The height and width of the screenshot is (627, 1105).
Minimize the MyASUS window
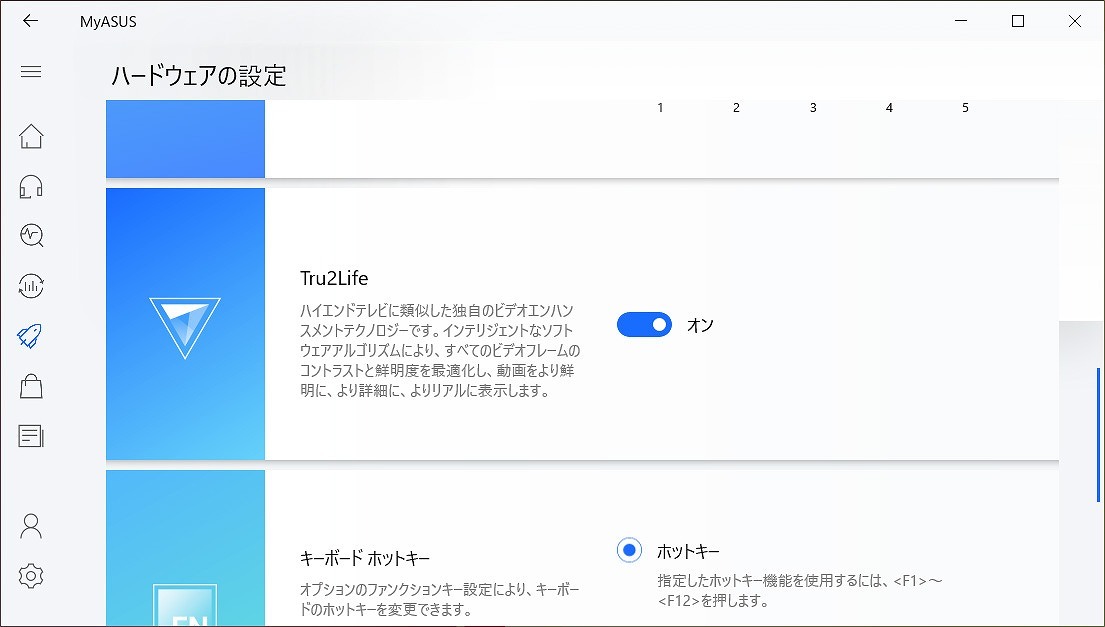961,21
